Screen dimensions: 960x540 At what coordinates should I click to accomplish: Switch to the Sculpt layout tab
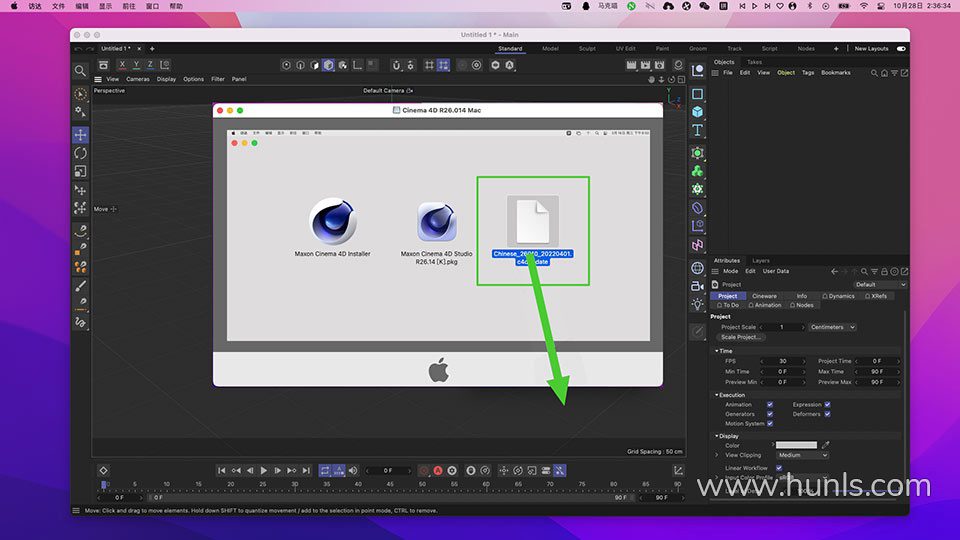point(587,48)
